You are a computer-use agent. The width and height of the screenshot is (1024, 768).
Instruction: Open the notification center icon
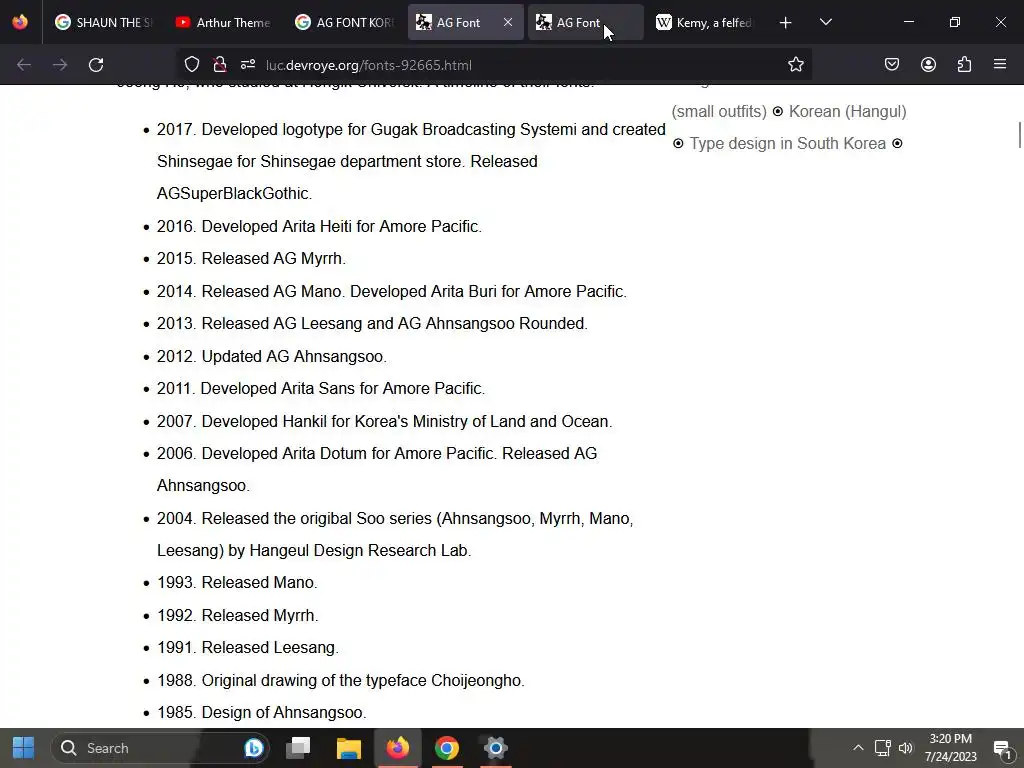coord(1002,748)
